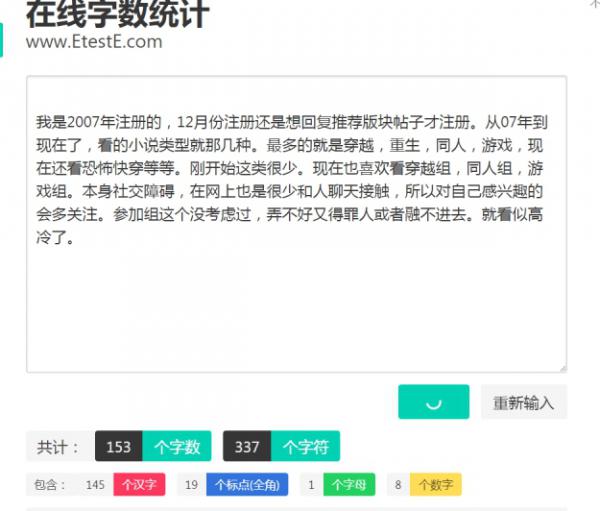Click the 1 letter count value
Viewport: 600px width, 511px height.
(x=311, y=485)
